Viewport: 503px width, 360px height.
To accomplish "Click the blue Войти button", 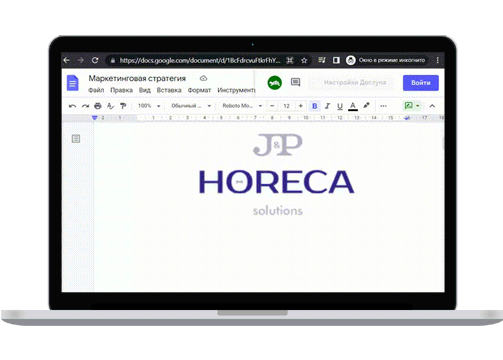I will [421, 83].
